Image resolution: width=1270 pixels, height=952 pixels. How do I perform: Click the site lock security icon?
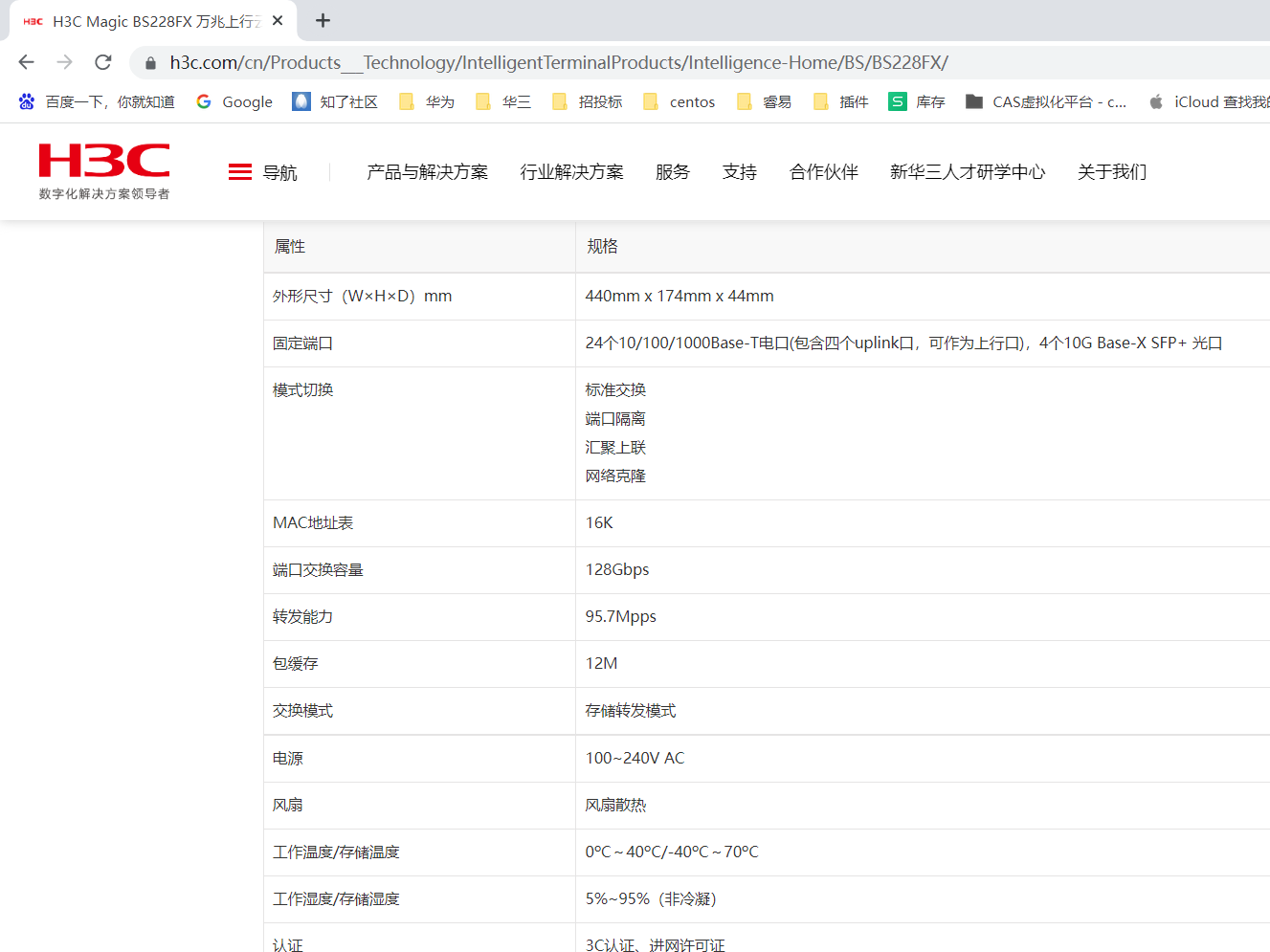click(x=150, y=63)
